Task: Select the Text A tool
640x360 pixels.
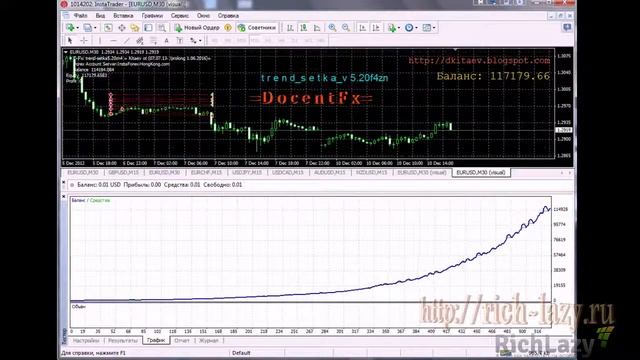Action: pos(167,40)
